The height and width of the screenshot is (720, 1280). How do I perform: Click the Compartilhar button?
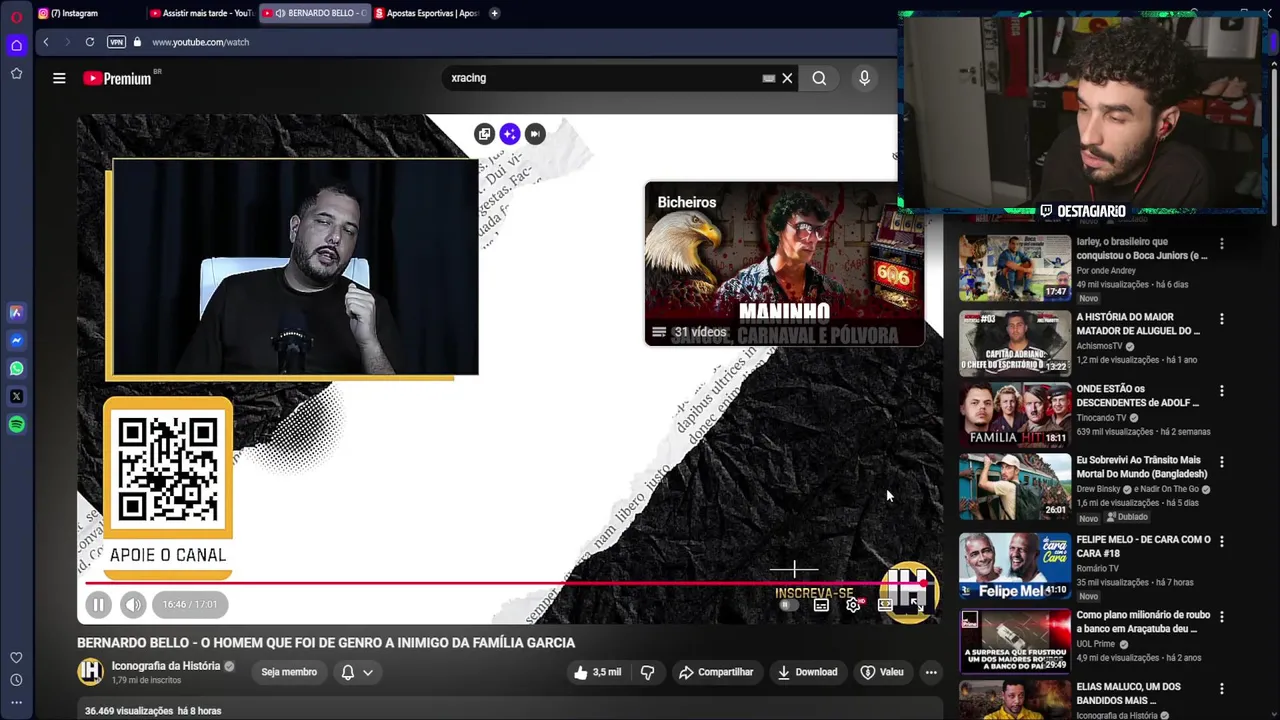click(x=716, y=672)
